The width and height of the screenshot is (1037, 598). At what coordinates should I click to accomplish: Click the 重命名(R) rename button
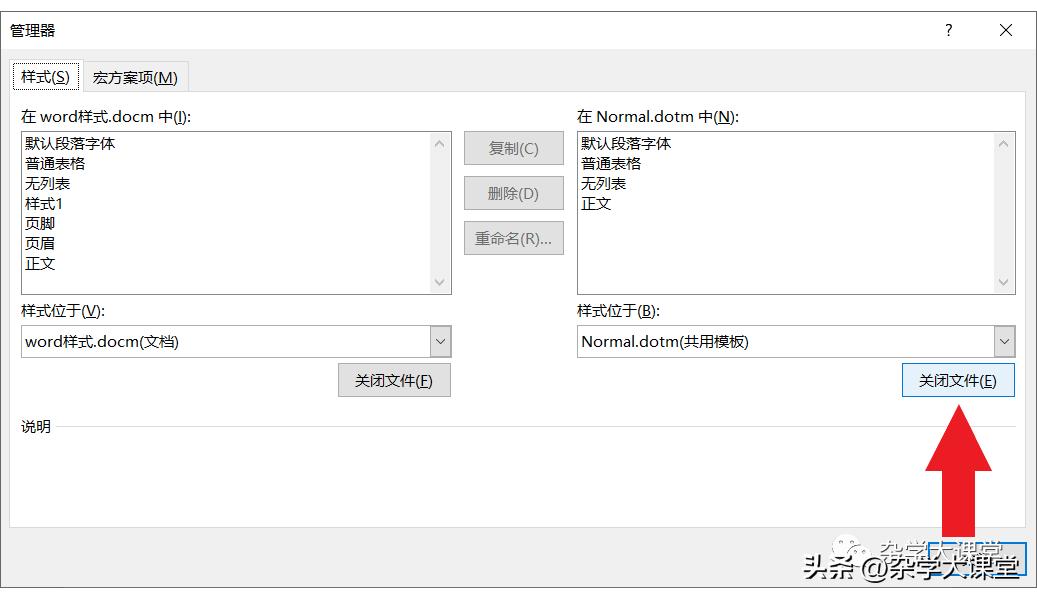click(513, 238)
